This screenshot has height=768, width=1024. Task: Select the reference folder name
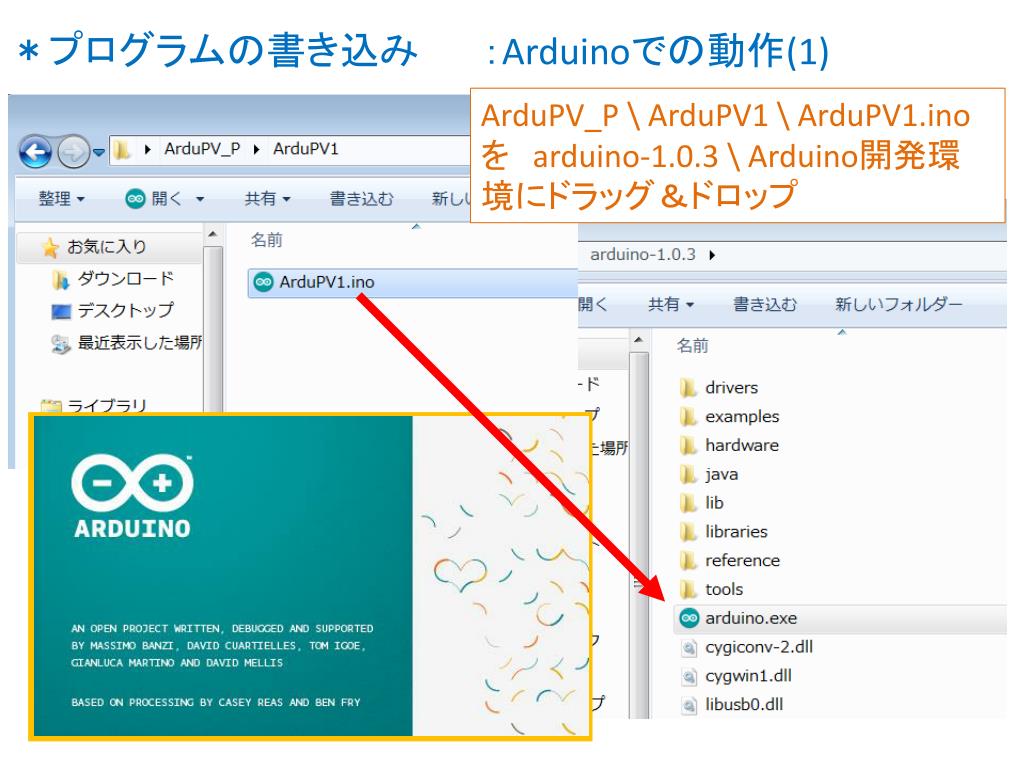[x=743, y=560]
